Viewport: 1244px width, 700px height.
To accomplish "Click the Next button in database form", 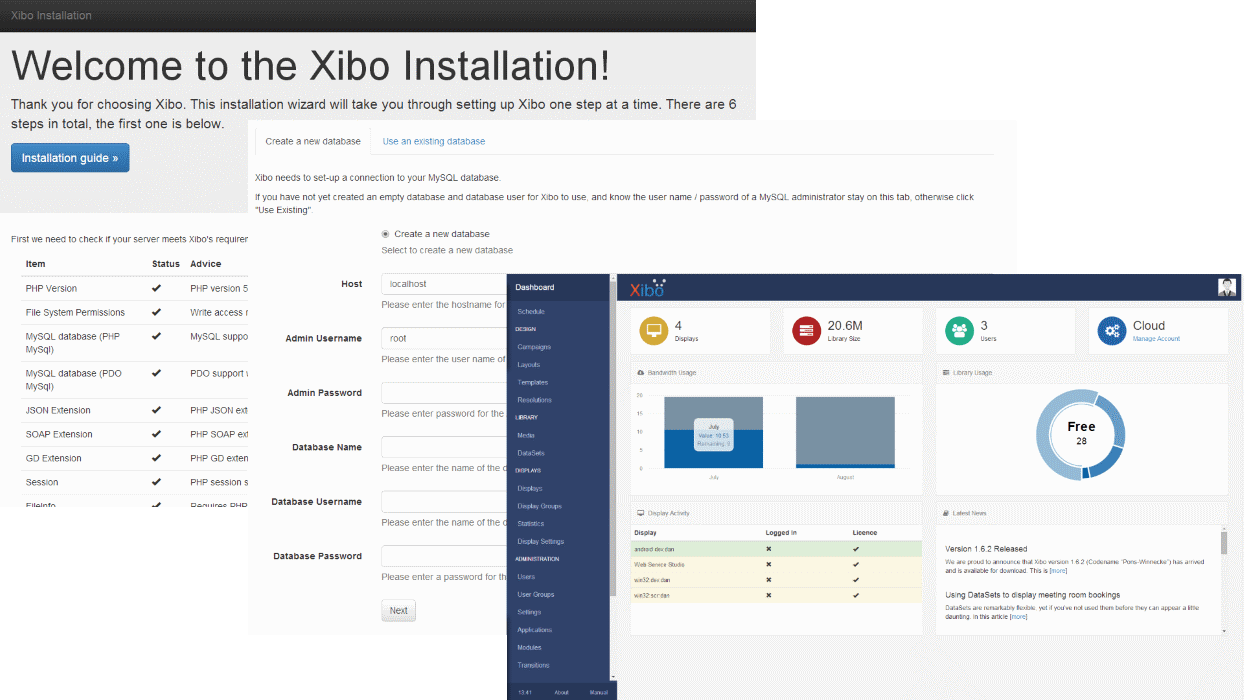I will tap(399, 611).
